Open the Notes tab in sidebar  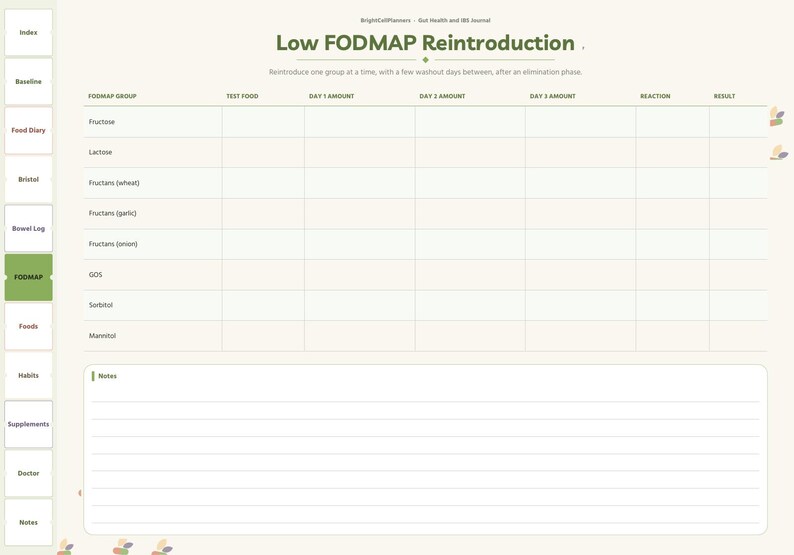pyautogui.click(x=28, y=522)
